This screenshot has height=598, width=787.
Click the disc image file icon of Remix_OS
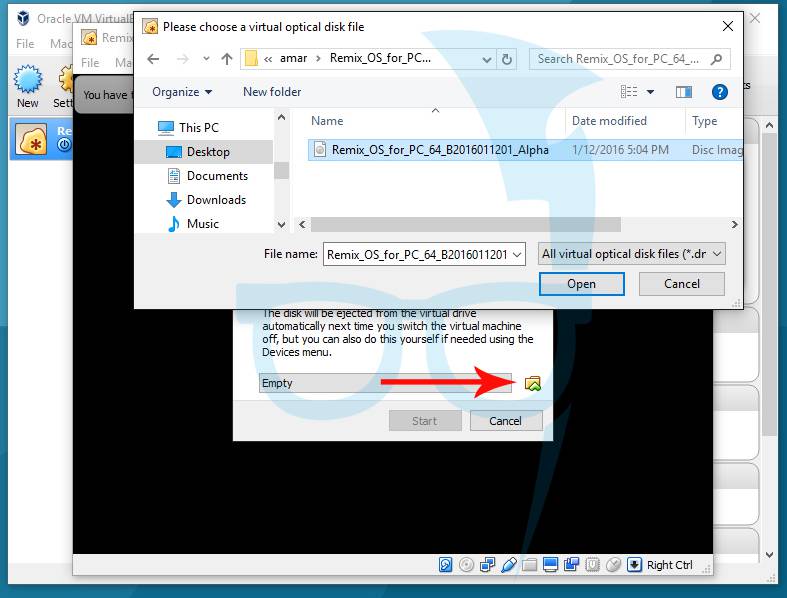[320, 149]
